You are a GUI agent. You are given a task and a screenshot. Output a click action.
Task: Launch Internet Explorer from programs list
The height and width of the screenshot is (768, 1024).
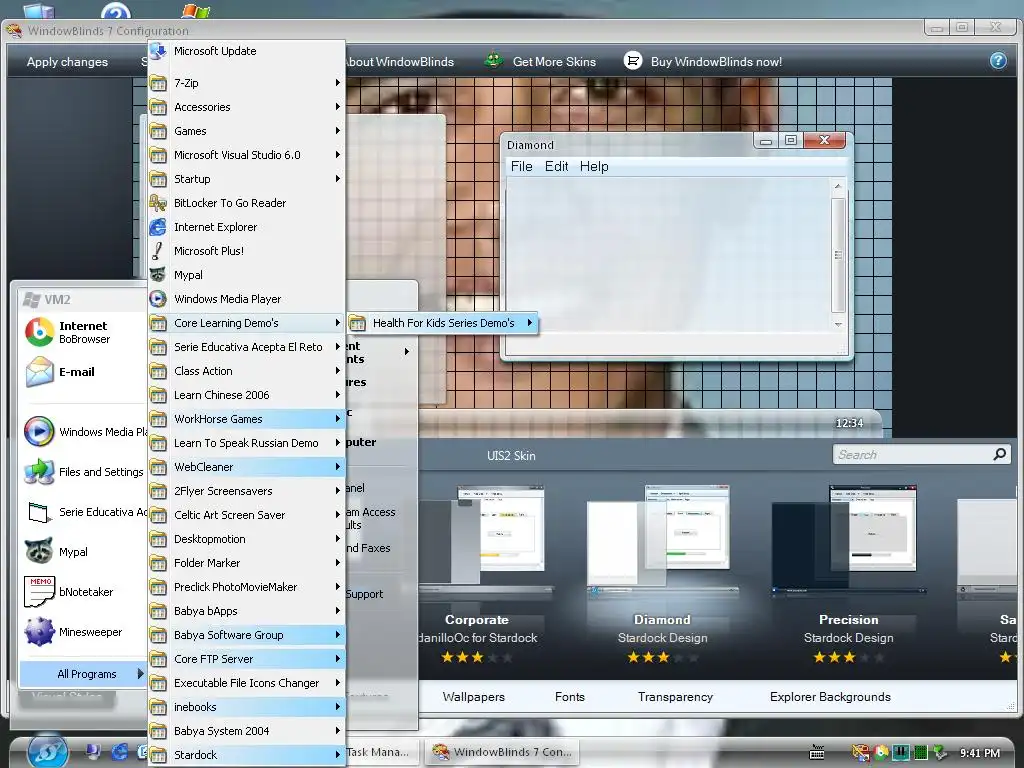click(x=246, y=227)
